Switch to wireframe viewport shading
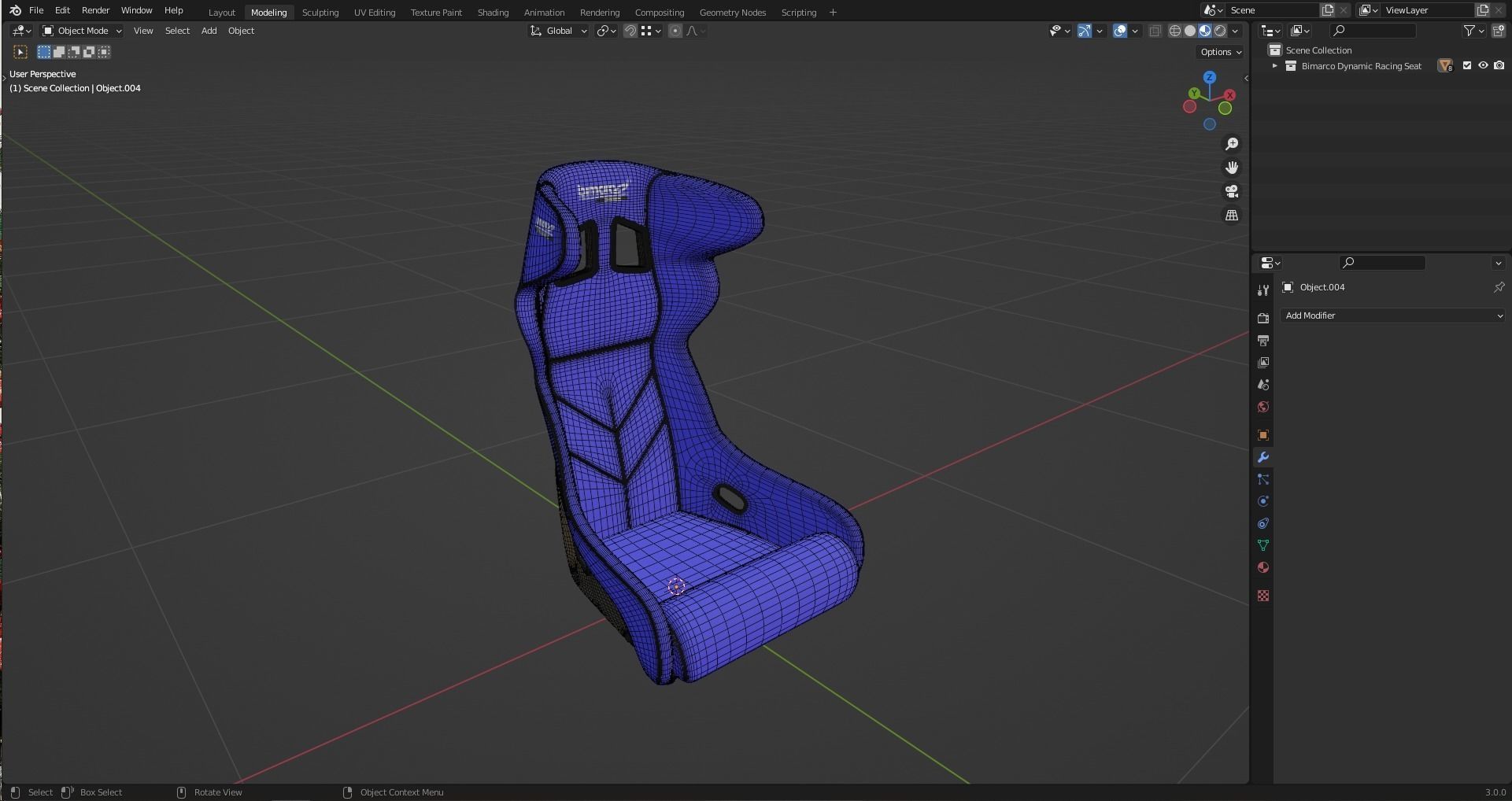1512x801 pixels. (1175, 31)
